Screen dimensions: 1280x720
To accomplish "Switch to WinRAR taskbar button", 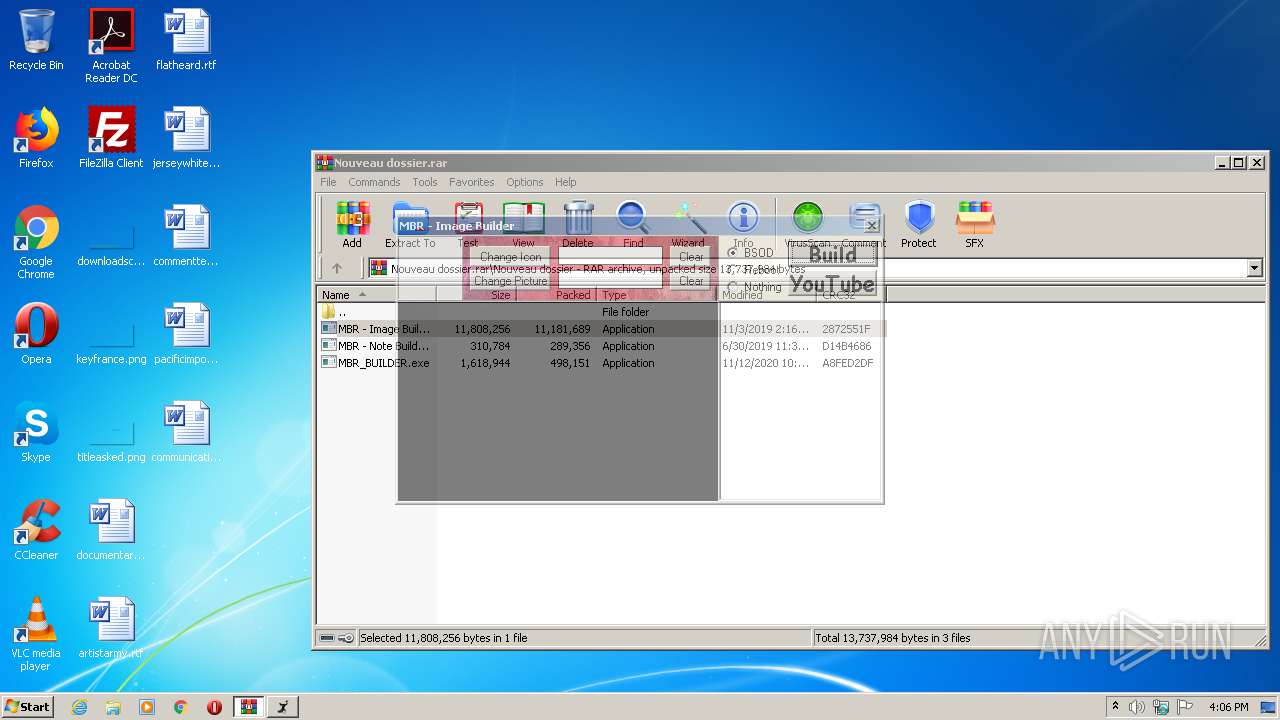I will click(248, 707).
